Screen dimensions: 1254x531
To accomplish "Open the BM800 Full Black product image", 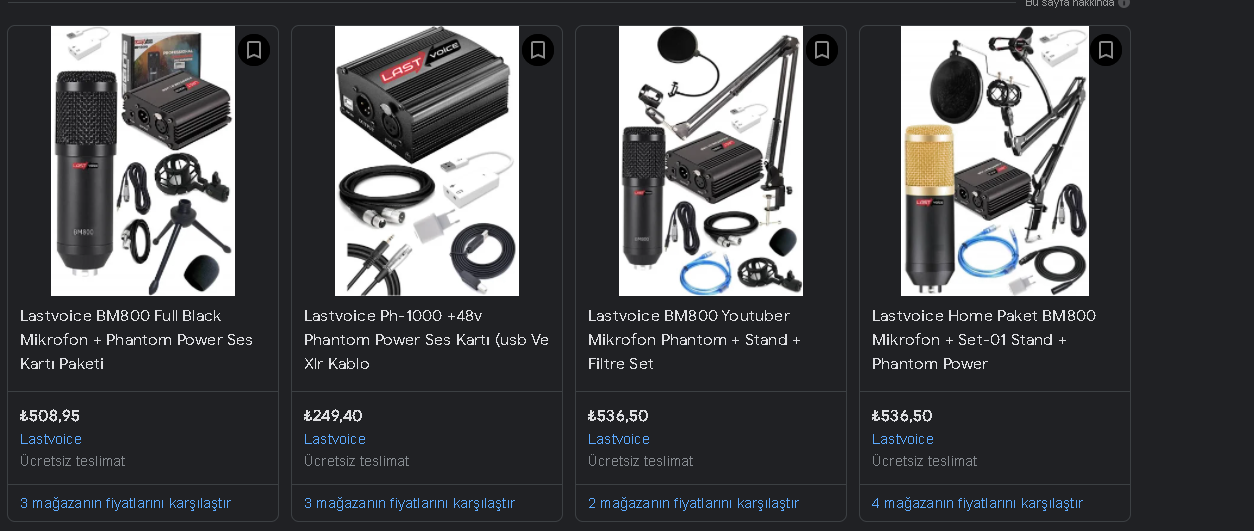I will (x=143, y=161).
